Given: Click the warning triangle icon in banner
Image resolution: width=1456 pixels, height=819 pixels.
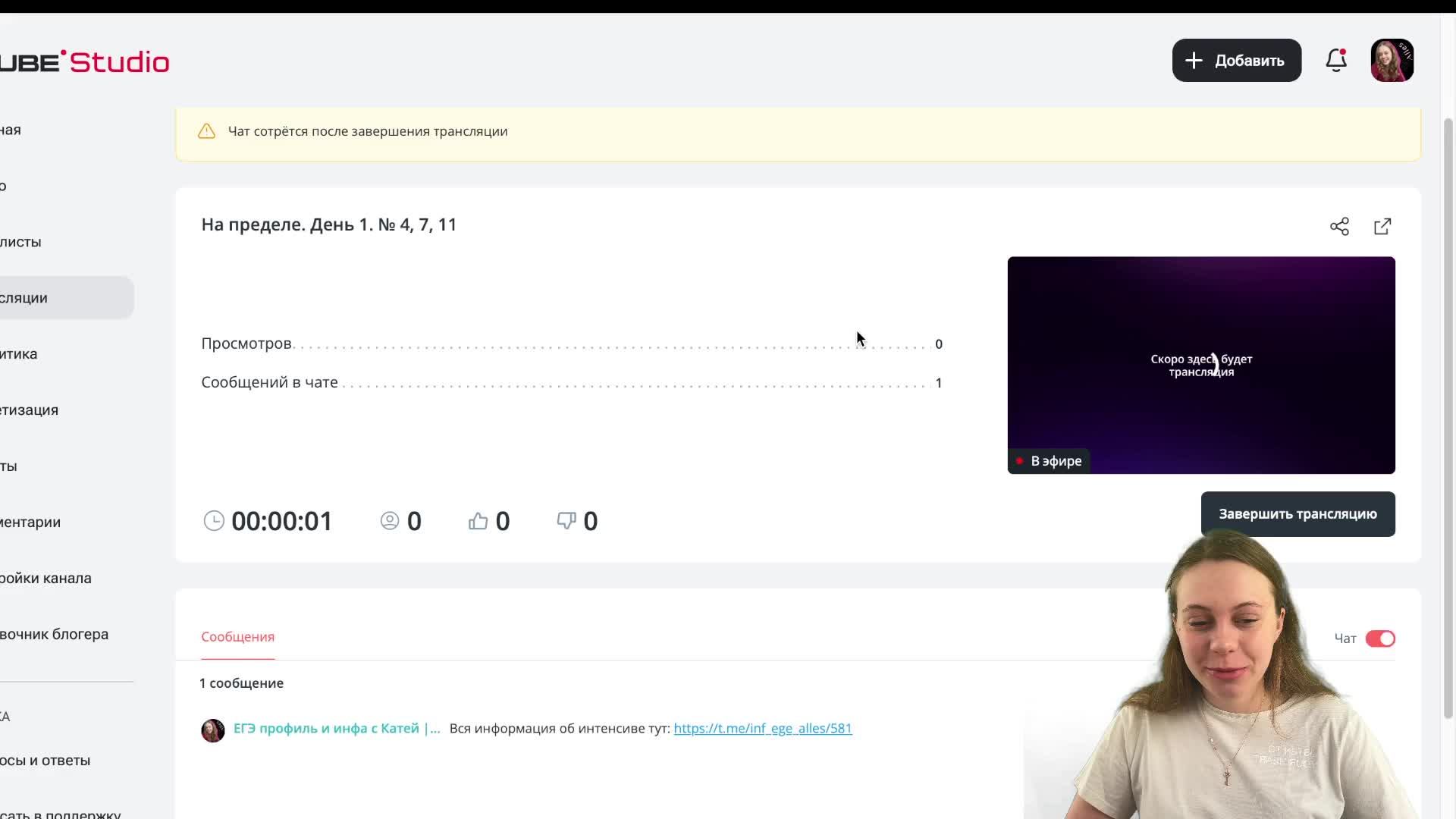Looking at the screenshot, I should (x=206, y=131).
